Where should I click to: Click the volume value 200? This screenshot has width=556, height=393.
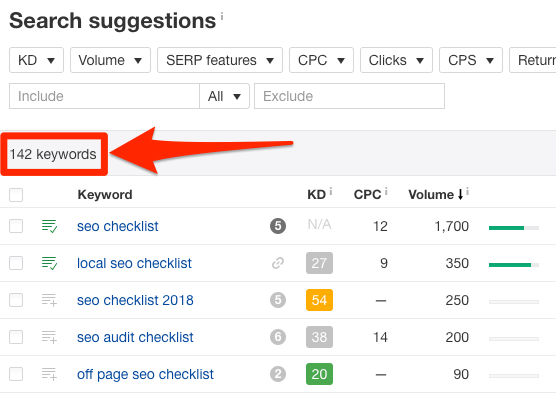pyautogui.click(x=457, y=337)
